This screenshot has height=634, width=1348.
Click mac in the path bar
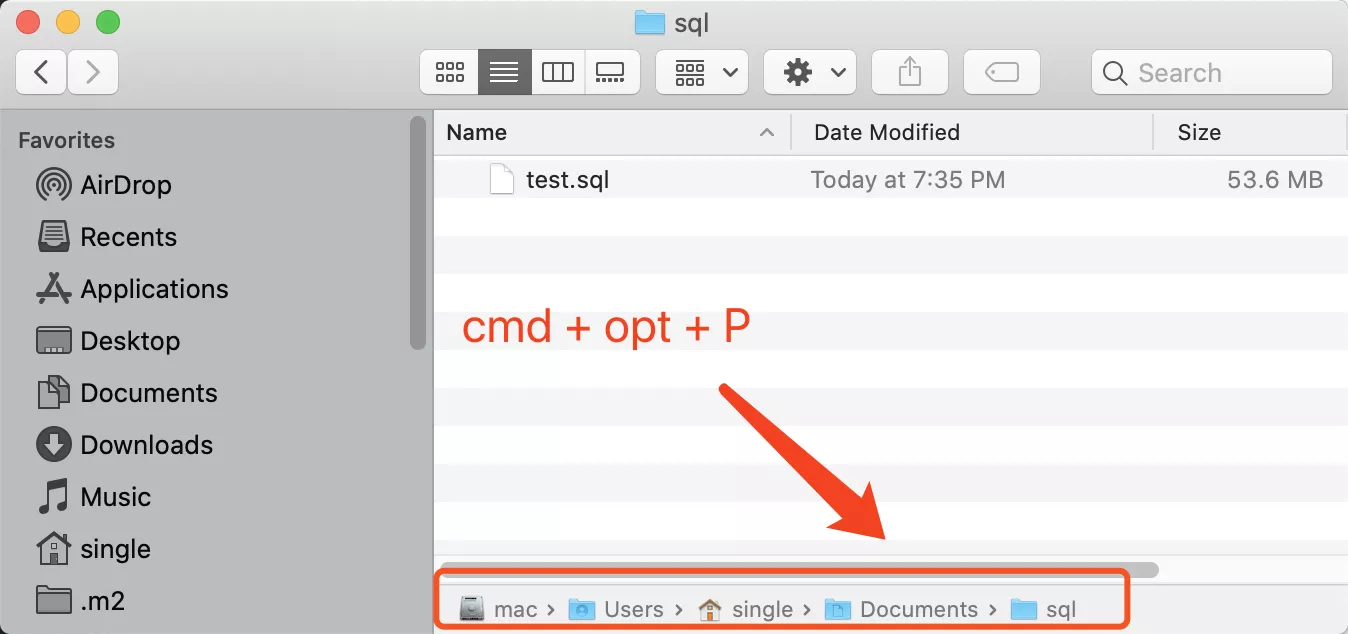click(499, 609)
